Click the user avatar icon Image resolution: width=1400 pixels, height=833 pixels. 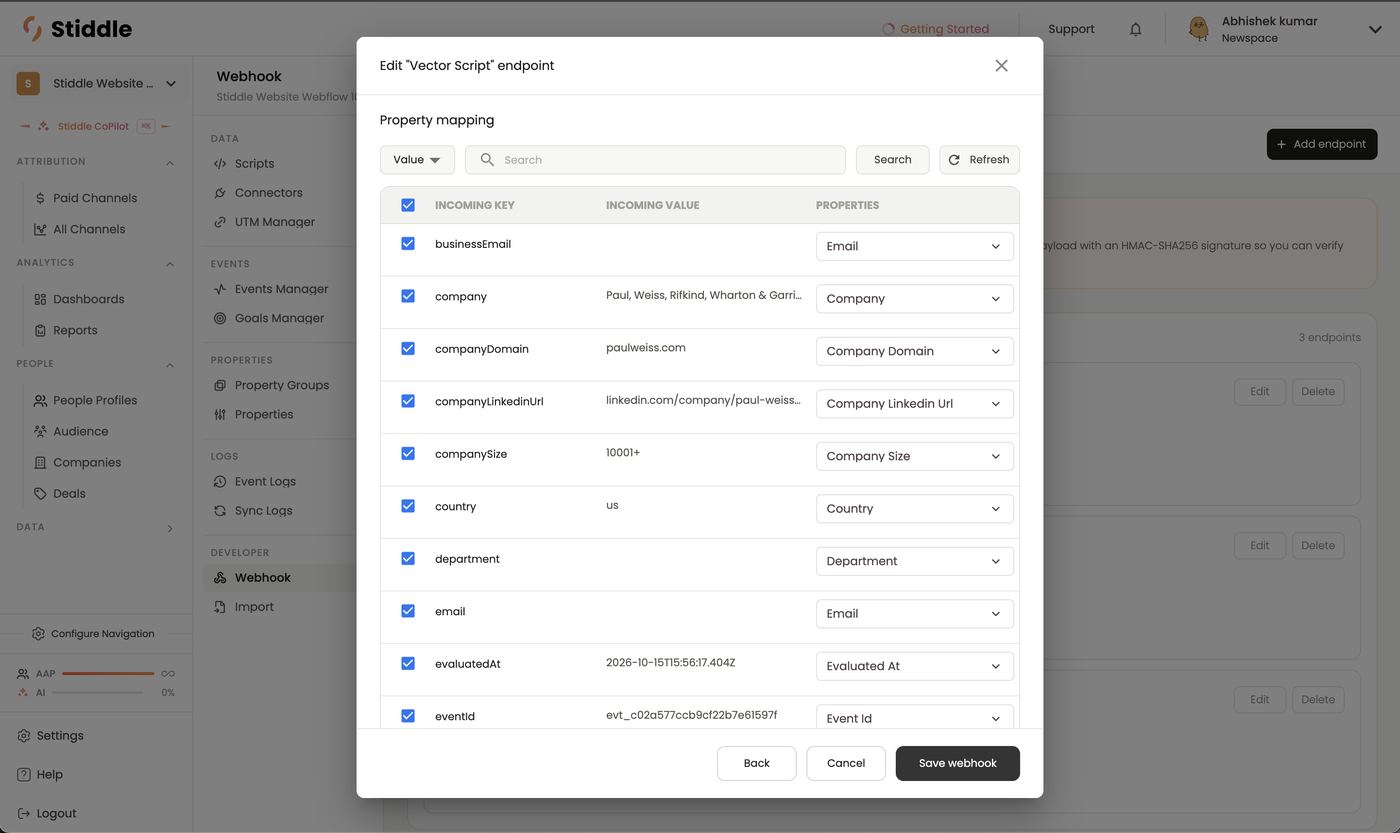point(1198,29)
